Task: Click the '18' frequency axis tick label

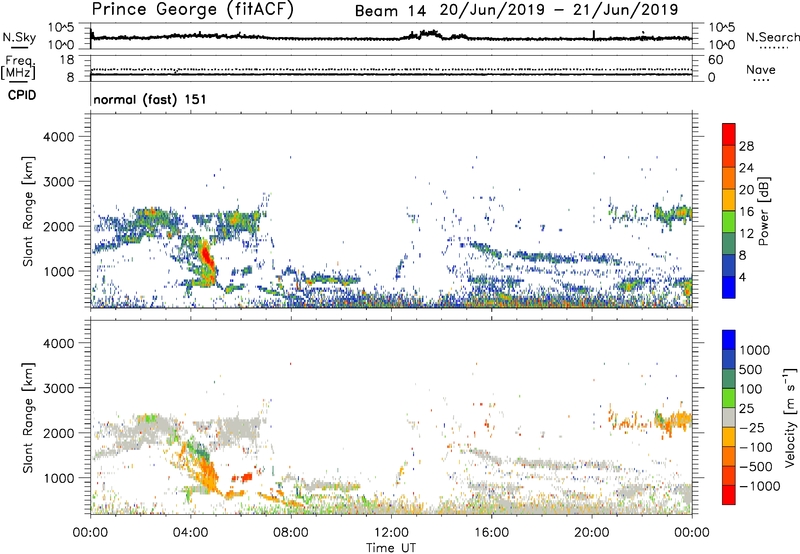Action: [67, 60]
